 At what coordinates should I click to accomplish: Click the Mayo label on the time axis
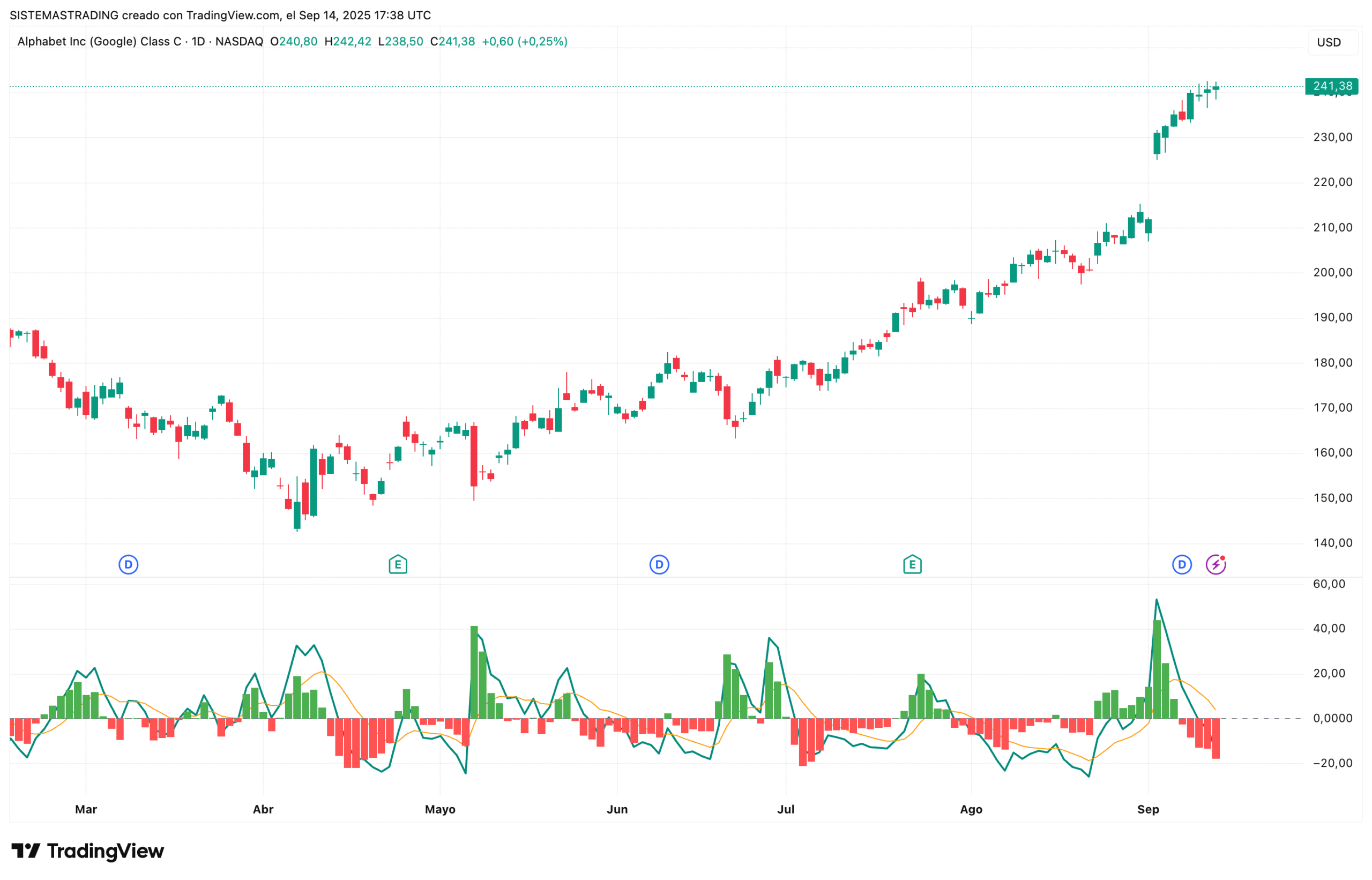(x=441, y=810)
